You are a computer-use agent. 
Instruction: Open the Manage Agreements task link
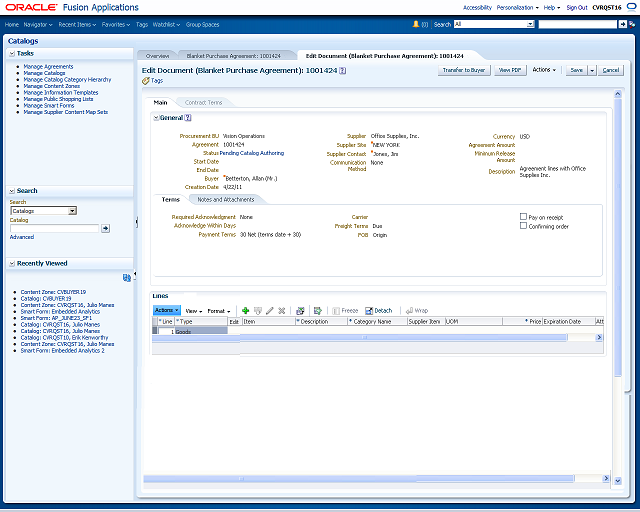click(48, 67)
